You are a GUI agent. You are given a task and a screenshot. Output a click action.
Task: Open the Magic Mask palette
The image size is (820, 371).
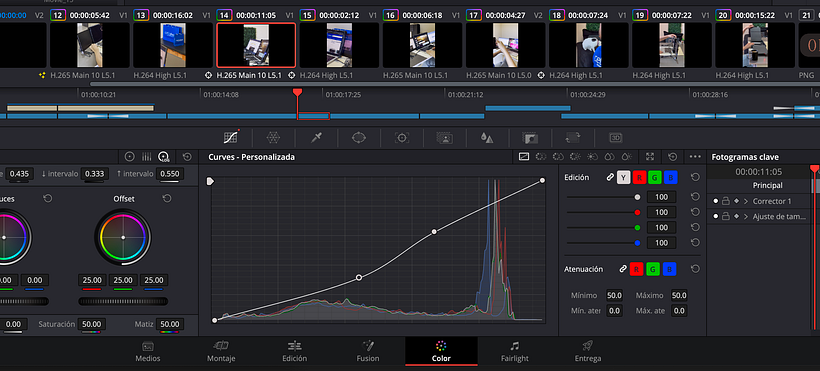pyautogui.click(x=445, y=138)
